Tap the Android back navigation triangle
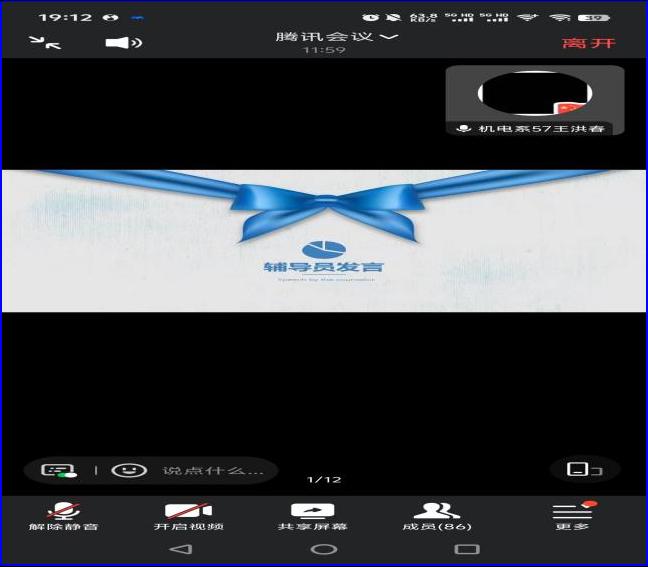This screenshot has height=567, width=648. click(180, 549)
